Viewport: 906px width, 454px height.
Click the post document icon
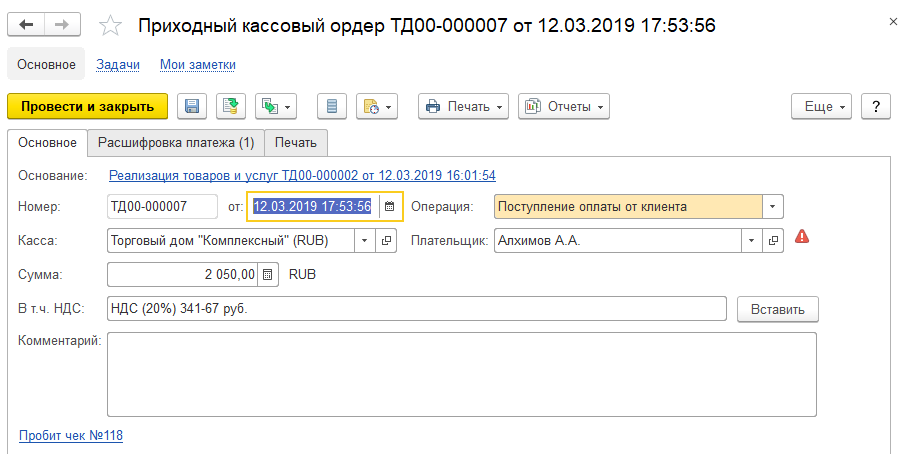(231, 106)
